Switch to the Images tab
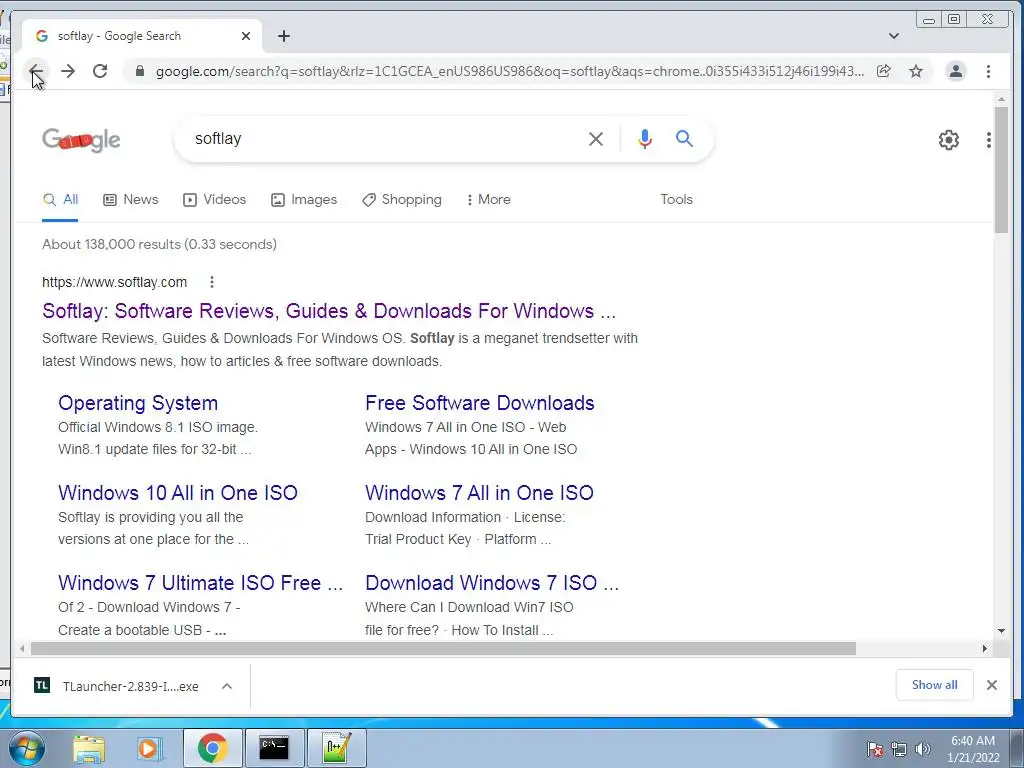The height and width of the screenshot is (768, 1024). pos(304,200)
